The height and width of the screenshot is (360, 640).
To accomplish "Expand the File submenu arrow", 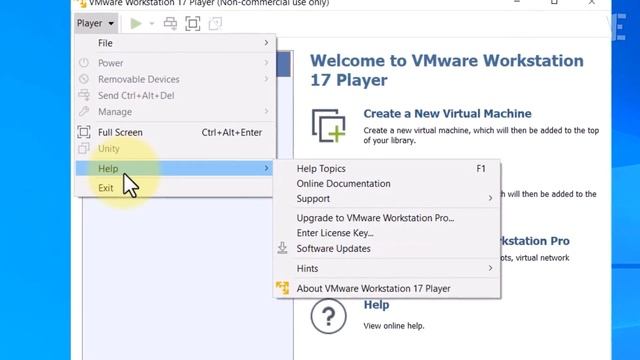I will click(266, 43).
